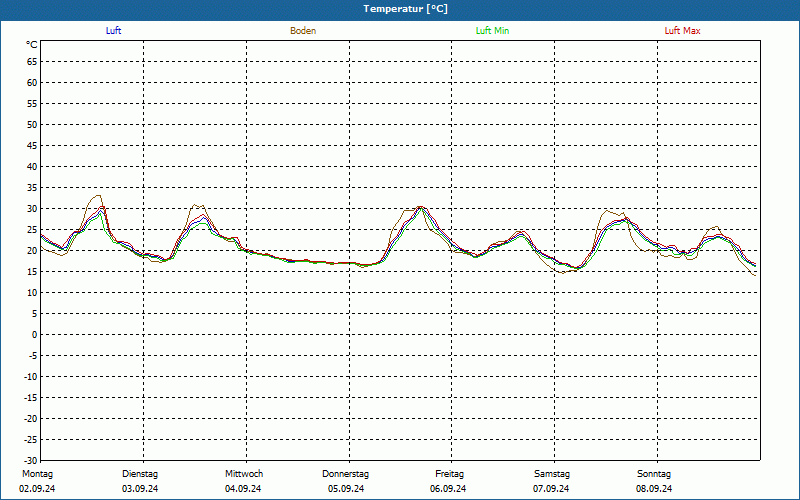Click the y-axis value '-25'
This screenshot has height=500, width=800.
pyautogui.click(x=32, y=440)
